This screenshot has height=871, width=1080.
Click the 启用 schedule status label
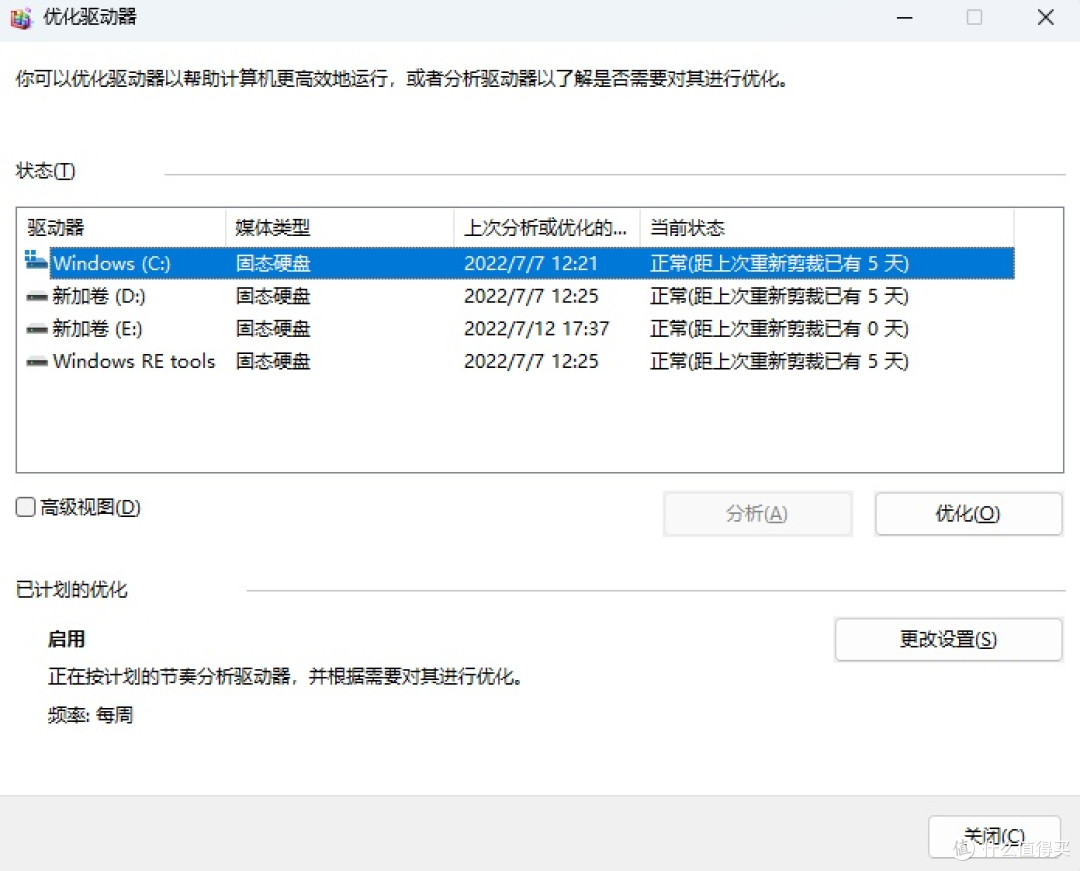[66, 639]
